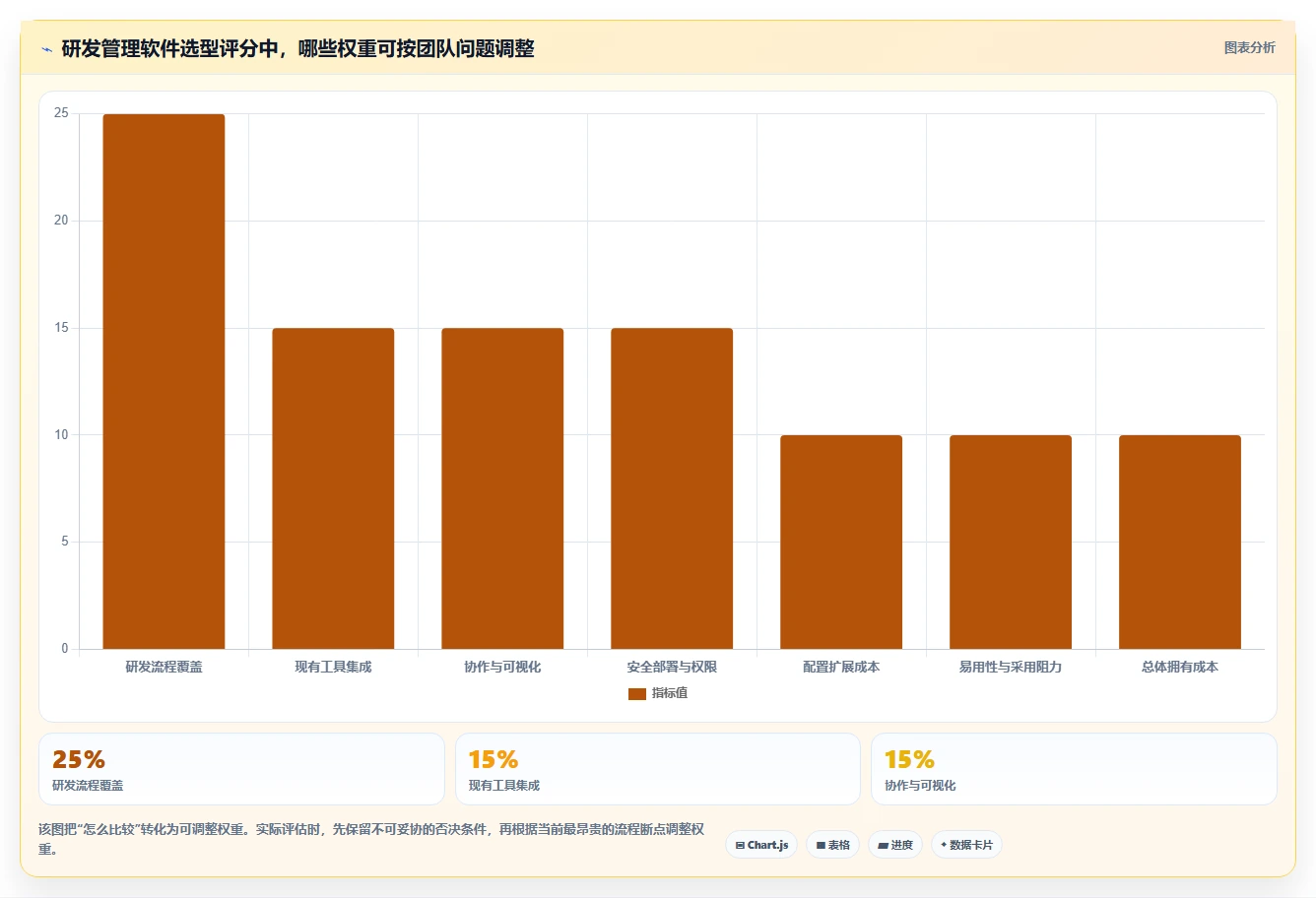Click the y-axis value 20

(61, 221)
